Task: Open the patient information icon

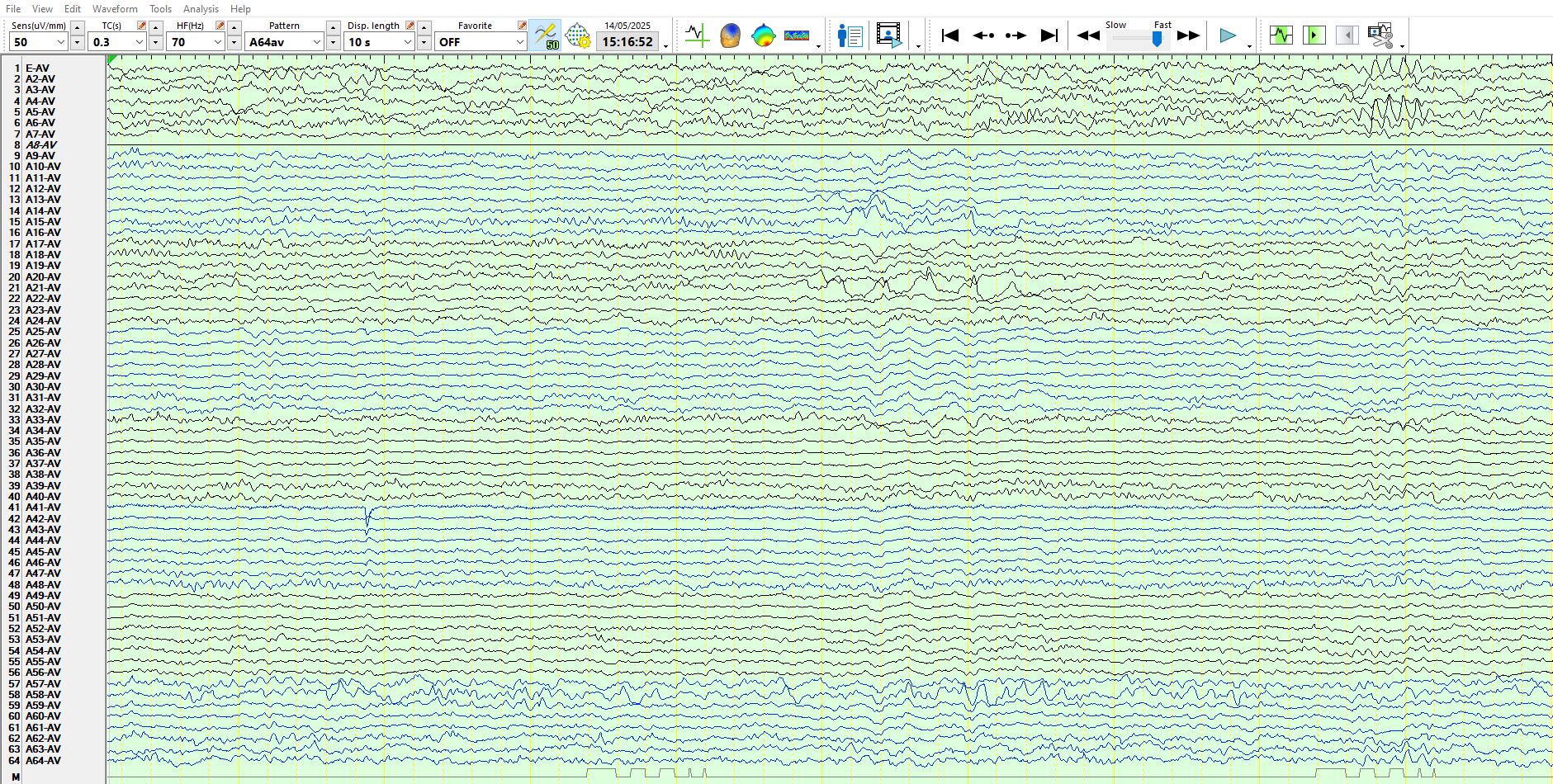Action: point(850,35)
